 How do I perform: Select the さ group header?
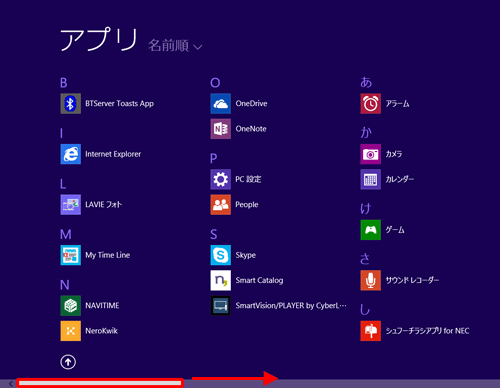(x=365, y=259)
